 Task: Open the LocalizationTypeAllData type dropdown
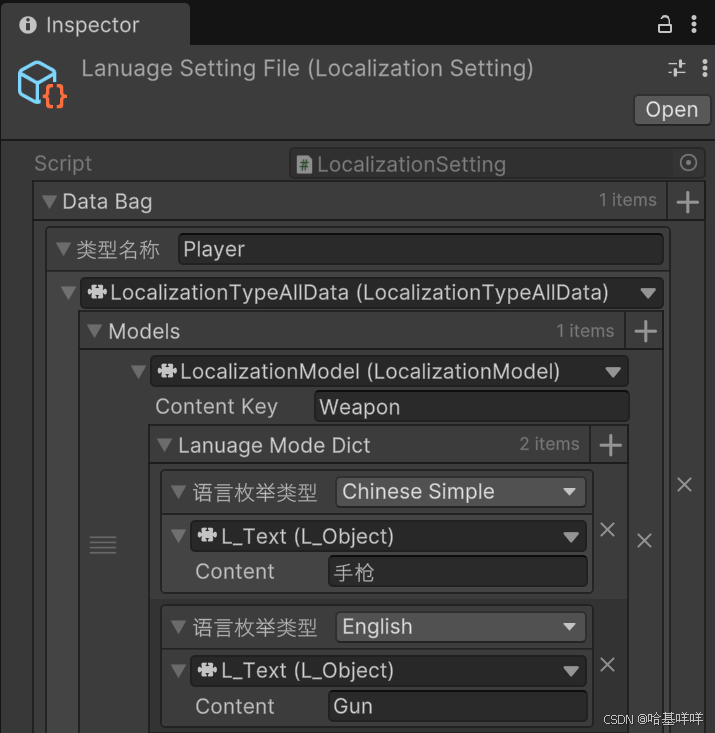[372, 293]
